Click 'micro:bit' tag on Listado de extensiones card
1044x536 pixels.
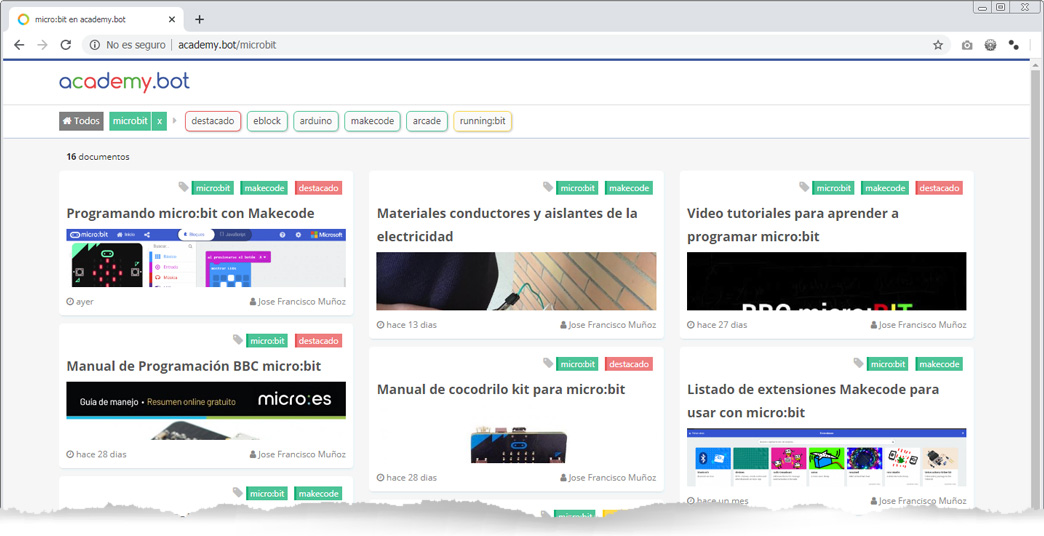pos(888,364)
